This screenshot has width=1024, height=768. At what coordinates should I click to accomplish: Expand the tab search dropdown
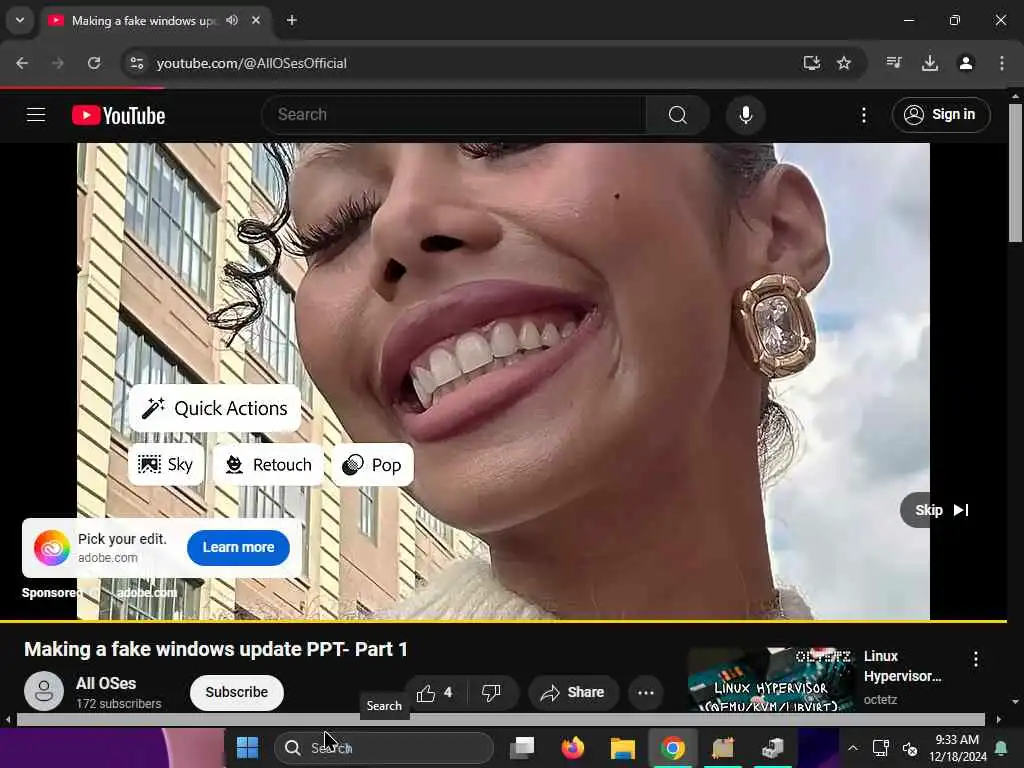20,20
